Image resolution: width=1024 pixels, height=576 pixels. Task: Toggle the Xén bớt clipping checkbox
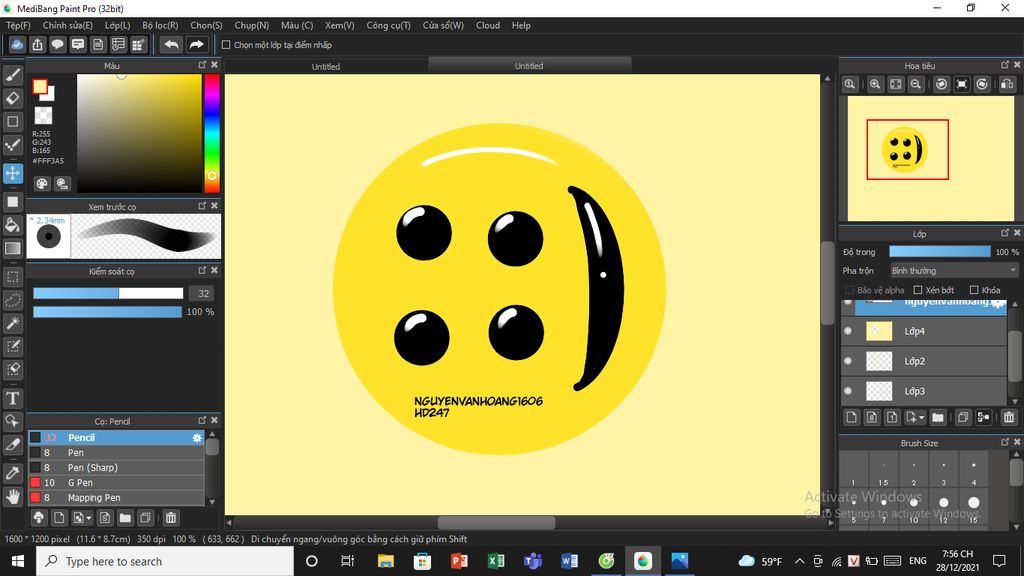(918, 290)
